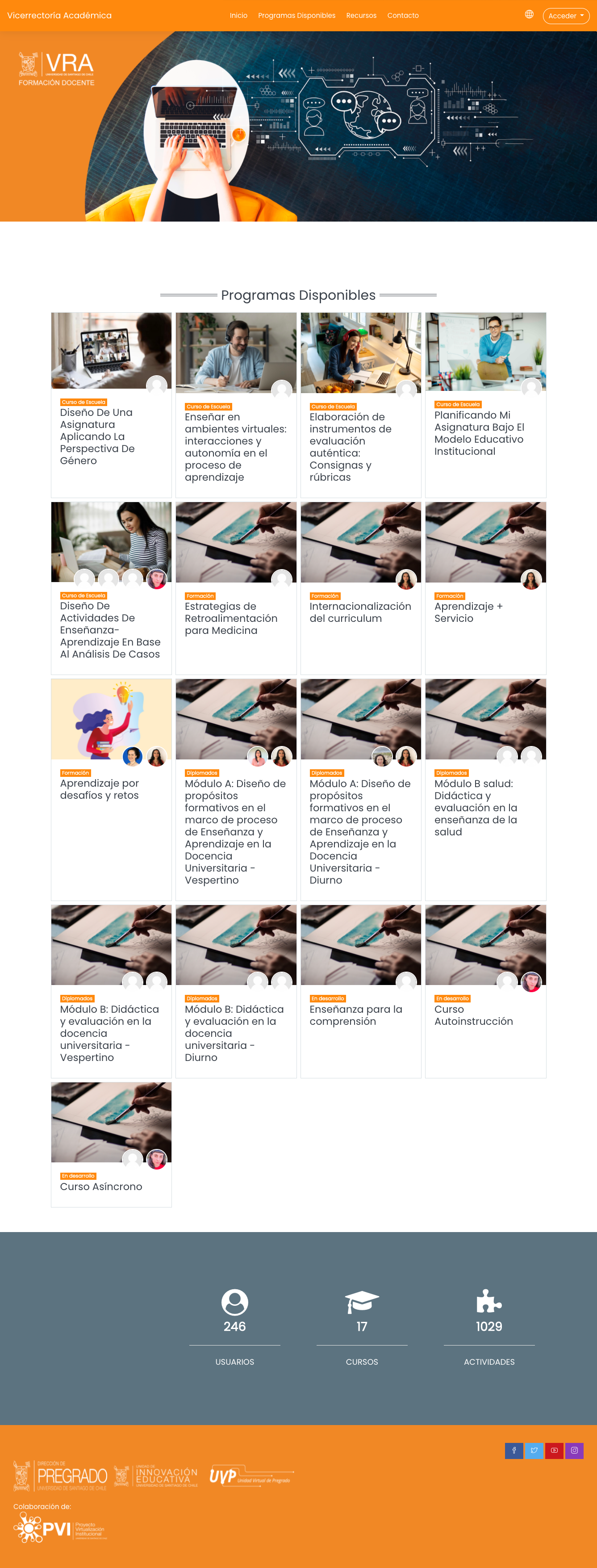Go to Programas Disponibles in navbar
The height and width of the screenshot is (1568, 597).
[x=296, y=16]
